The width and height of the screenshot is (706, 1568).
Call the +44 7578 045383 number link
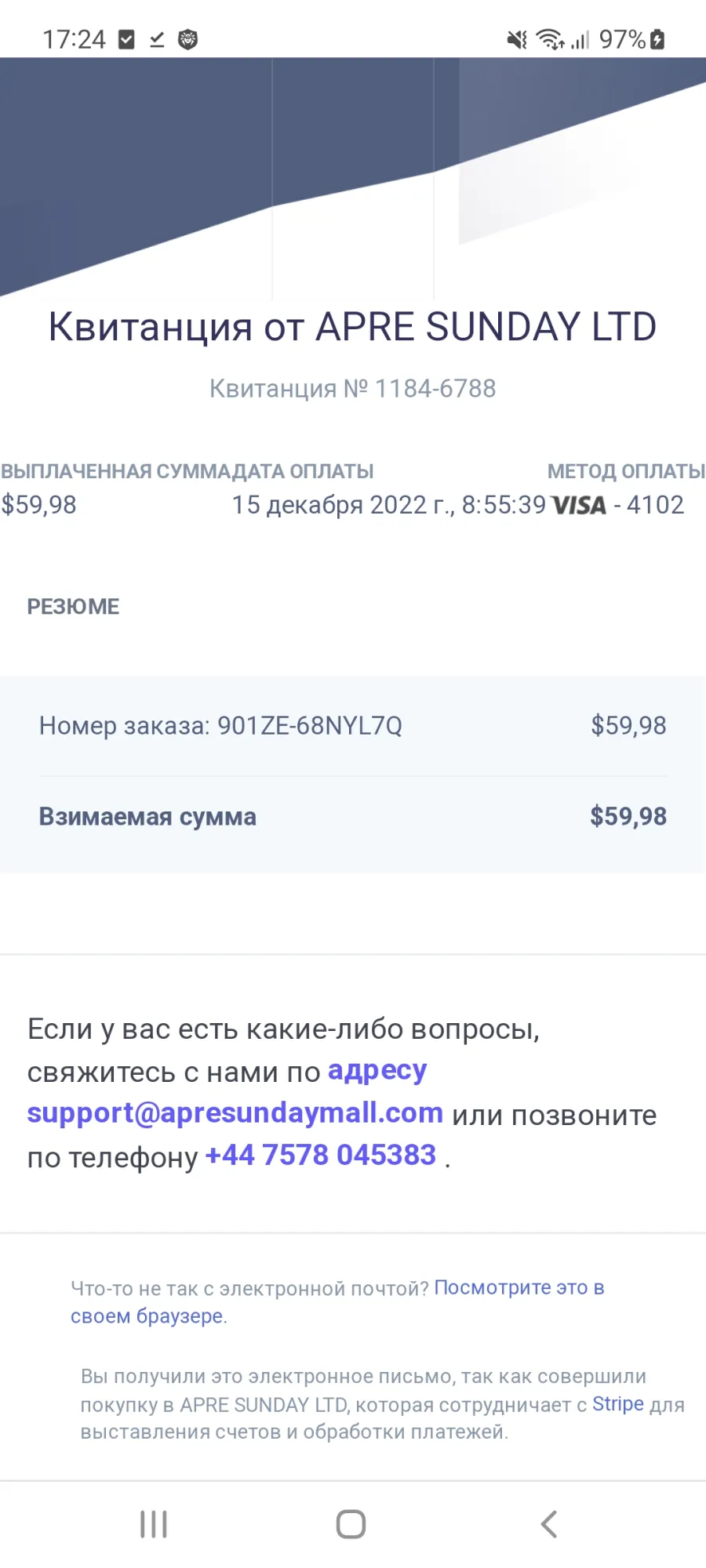[320, 1155]
